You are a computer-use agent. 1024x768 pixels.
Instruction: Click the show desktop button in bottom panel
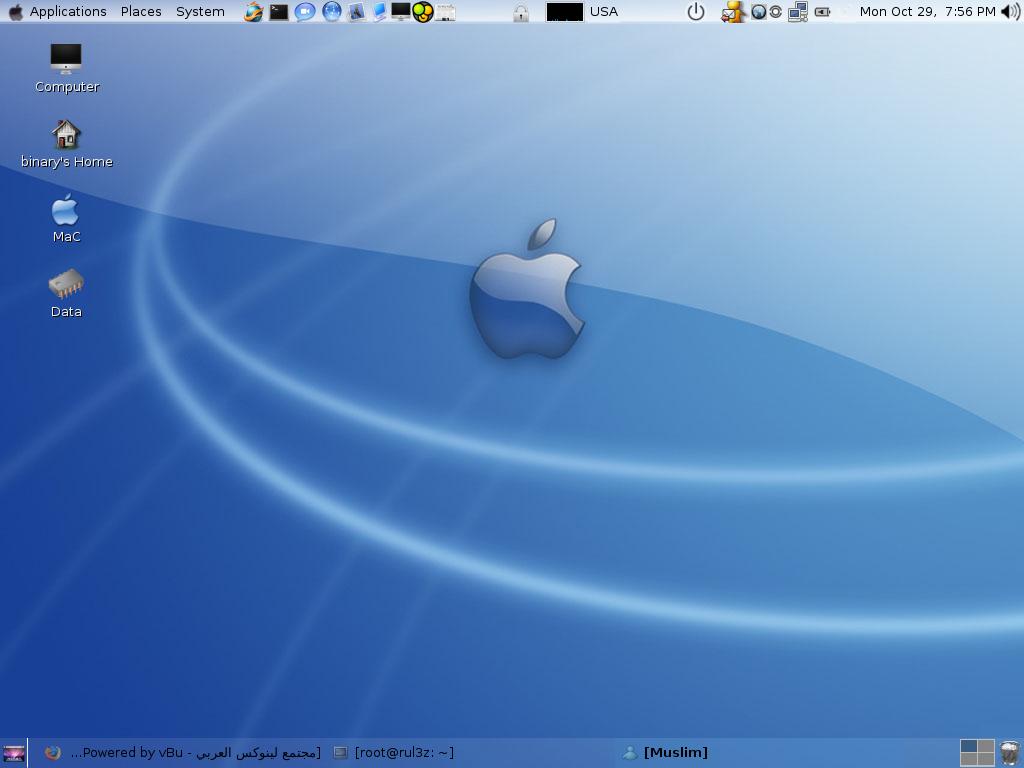coord(14,753)
